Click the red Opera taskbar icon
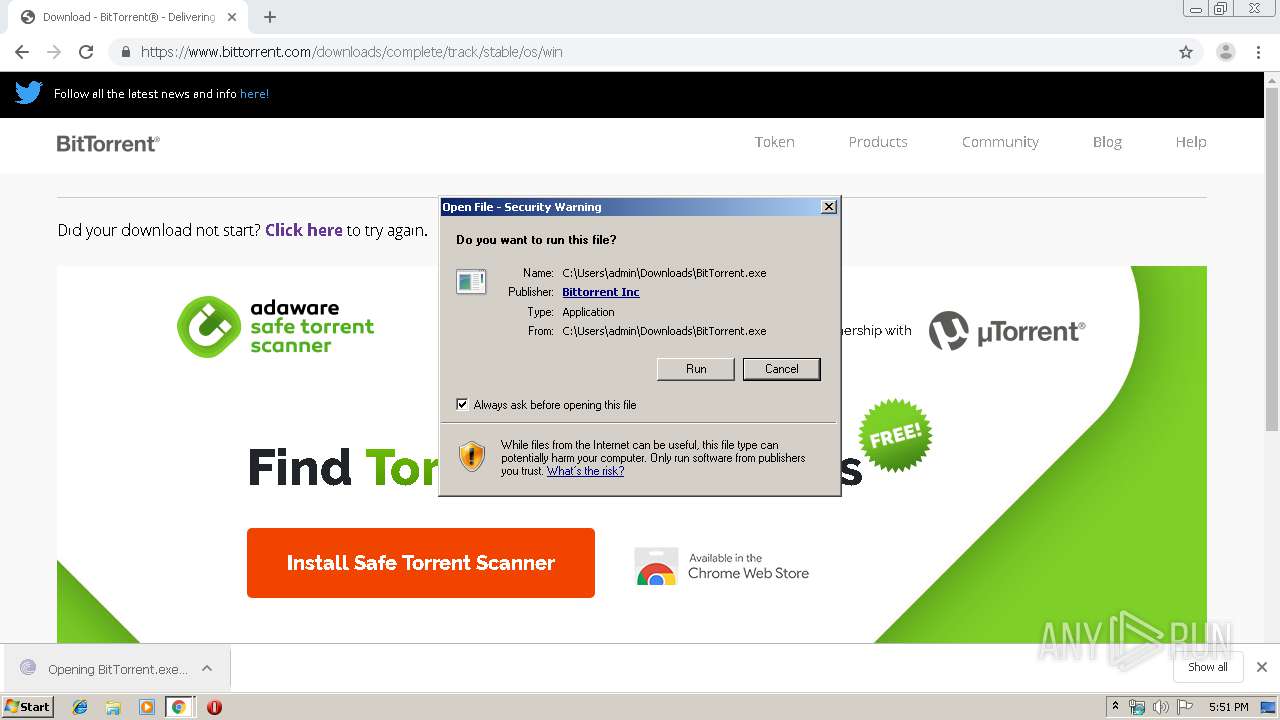This screenshot has height=720, width=1280. pos(214,707)
